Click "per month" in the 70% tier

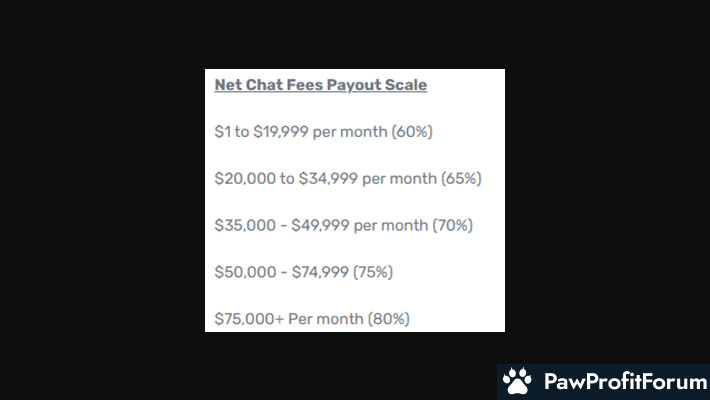pos(391,226)
